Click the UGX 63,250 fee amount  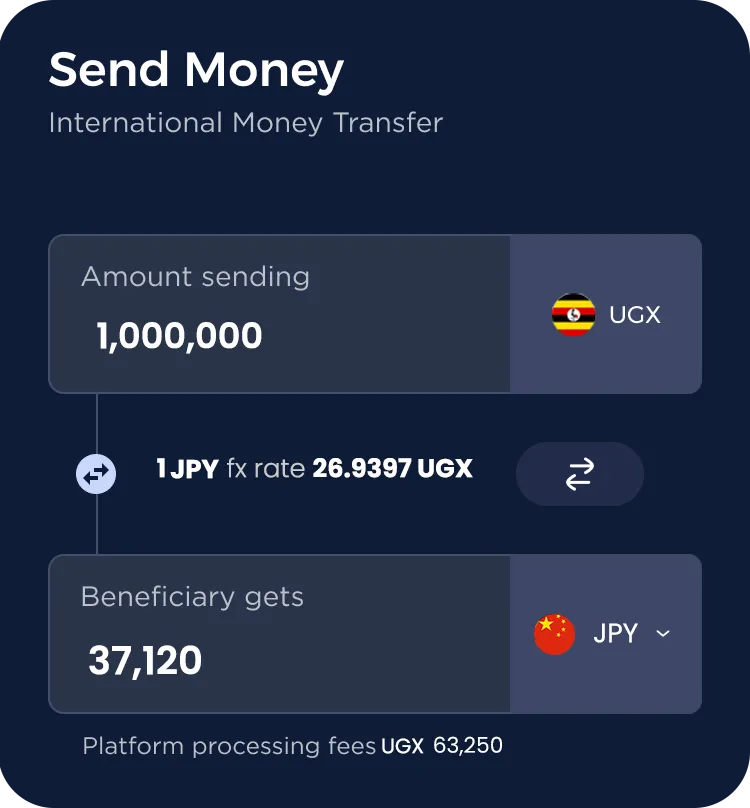point(442,746)
